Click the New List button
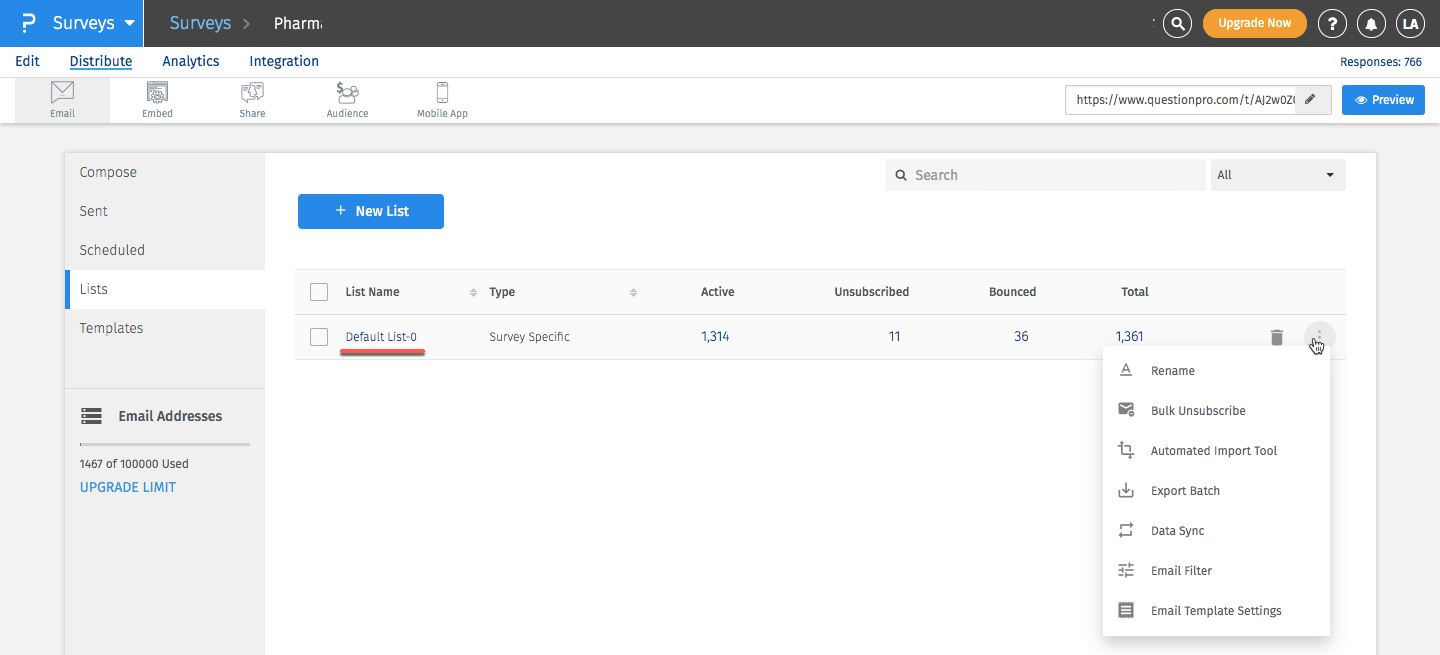The width and height of the screenshot is (1440, 655). (370, 211)
